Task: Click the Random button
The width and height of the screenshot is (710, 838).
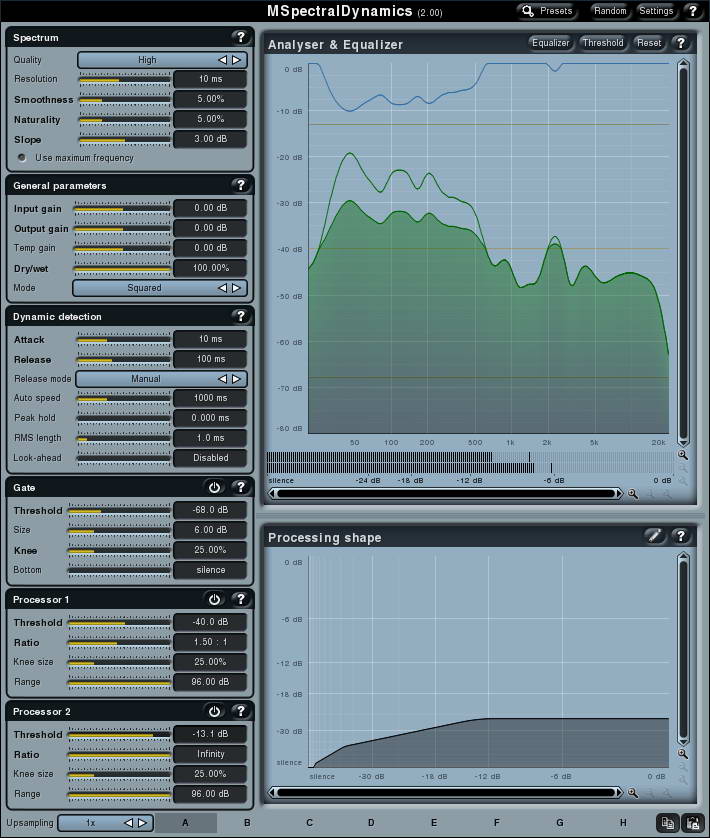Action: tap(610, 11)
